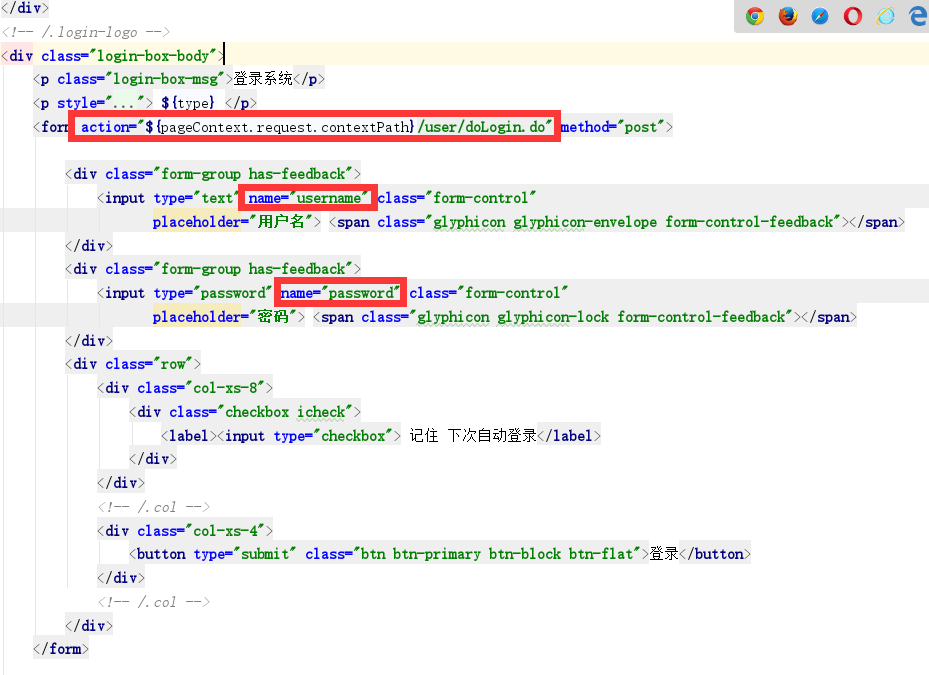Open preview in Chrome browser
Image resolution: width=929 pixels, height=675 pixels.
754,16
